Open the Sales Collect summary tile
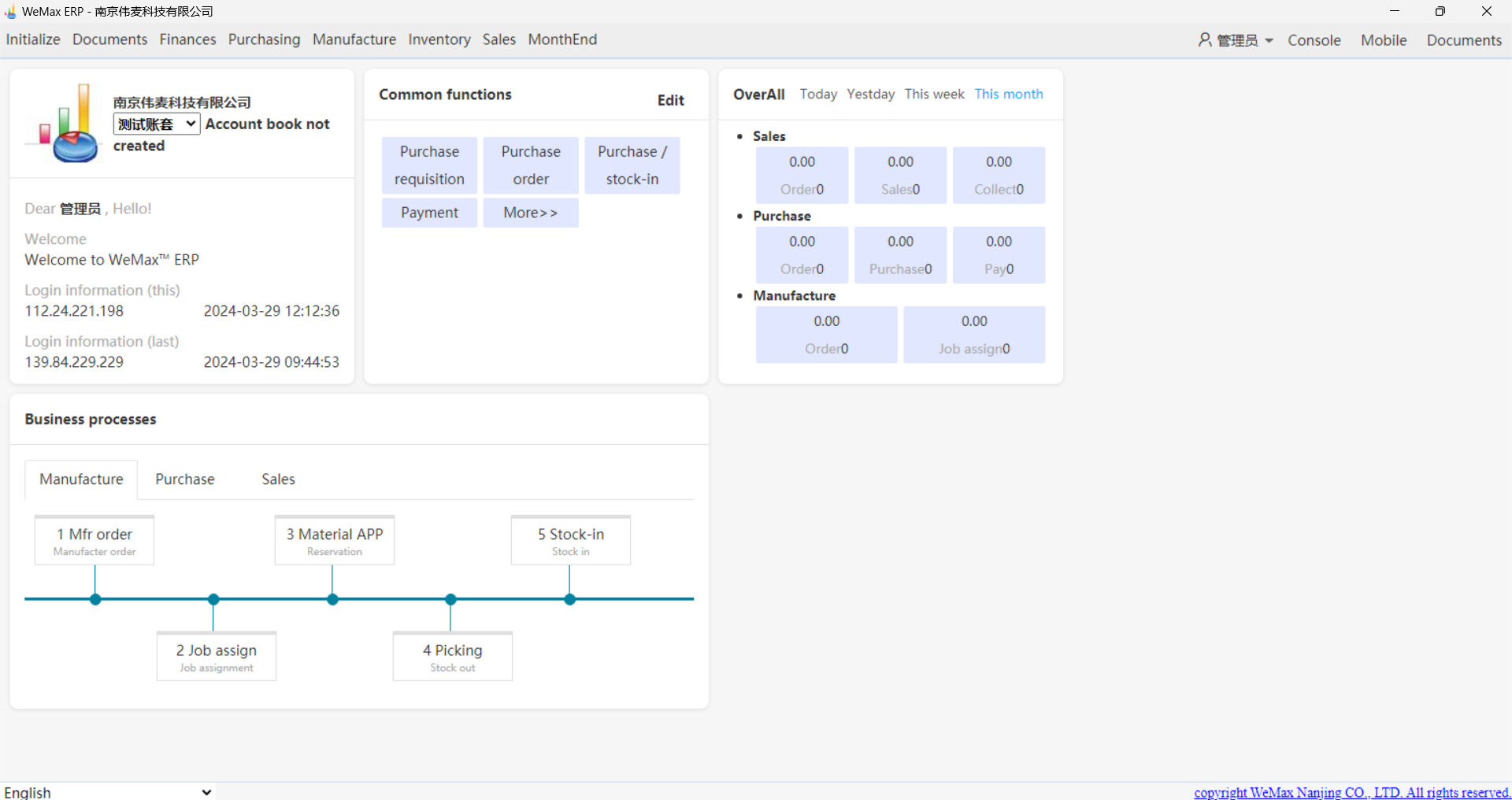This screenshot has height=800, width=1512. coord(999,176)
